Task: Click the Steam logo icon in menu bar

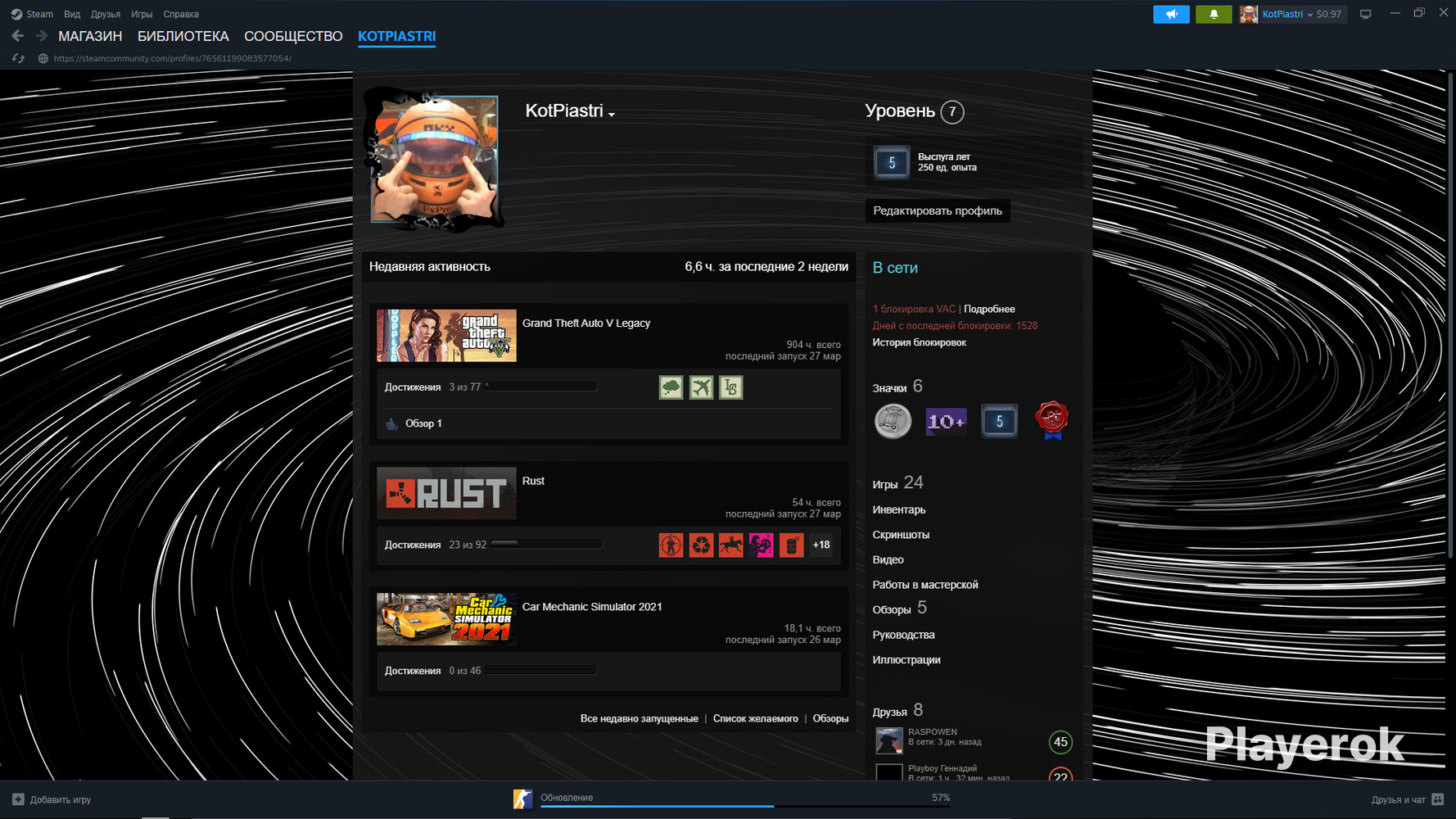Action: click(16, 14)
